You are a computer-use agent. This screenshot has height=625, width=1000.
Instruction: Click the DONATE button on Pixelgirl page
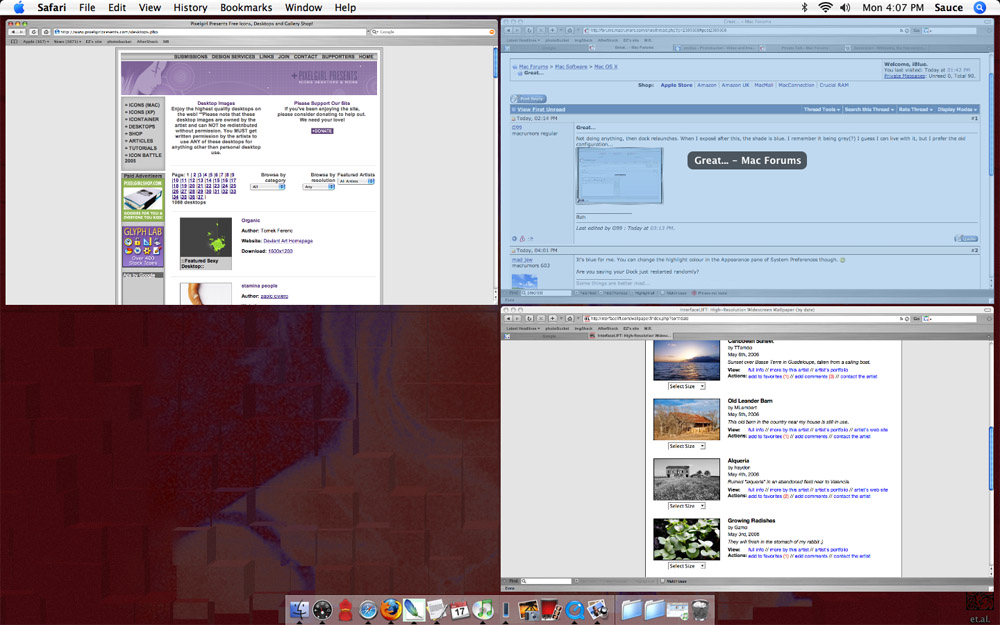pos(322,131)
